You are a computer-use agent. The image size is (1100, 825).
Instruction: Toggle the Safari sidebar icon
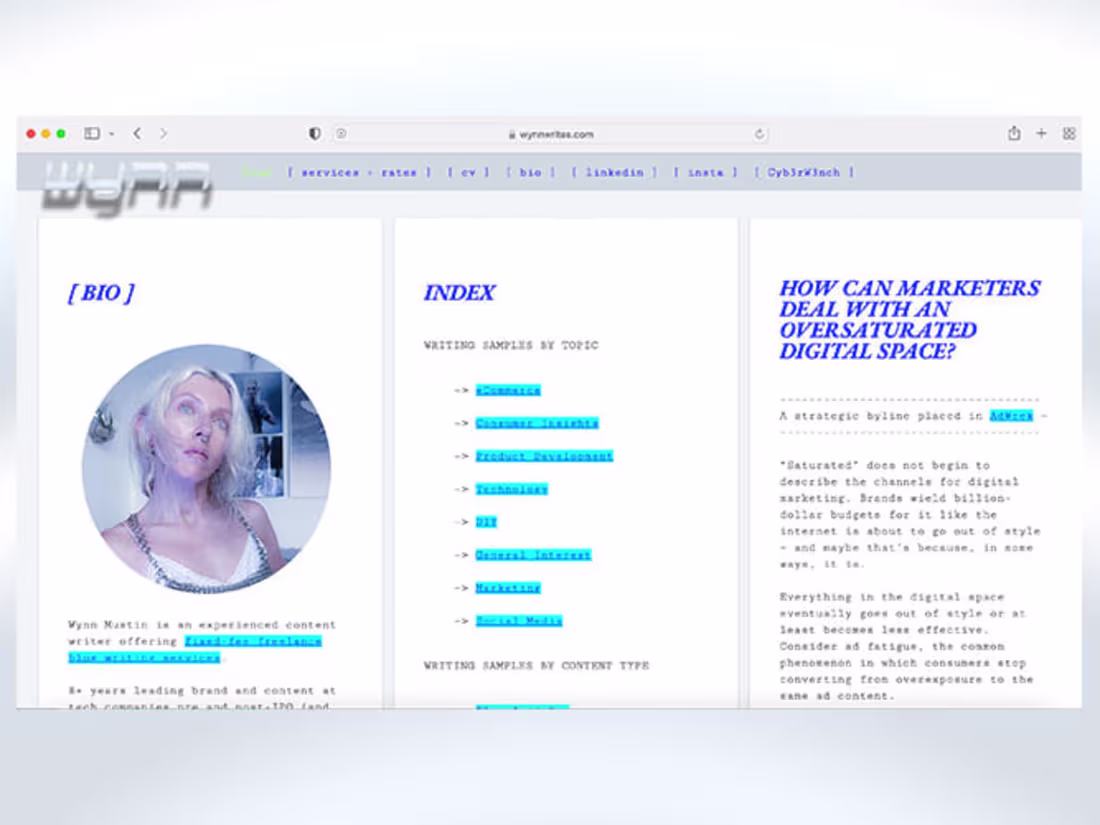pos(92,133)
